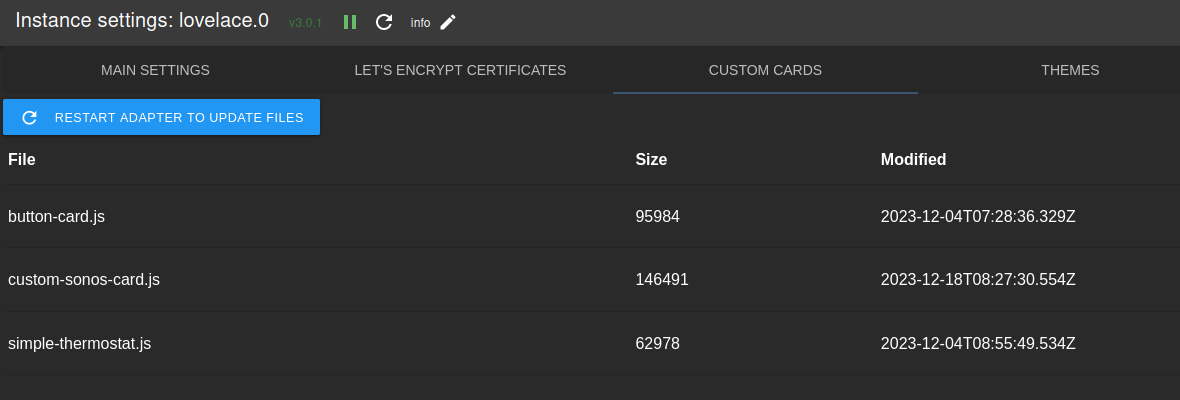Click the Size column header
Image resolution: width=1180 pixels, height=400 pixels.
pos(651,159)
